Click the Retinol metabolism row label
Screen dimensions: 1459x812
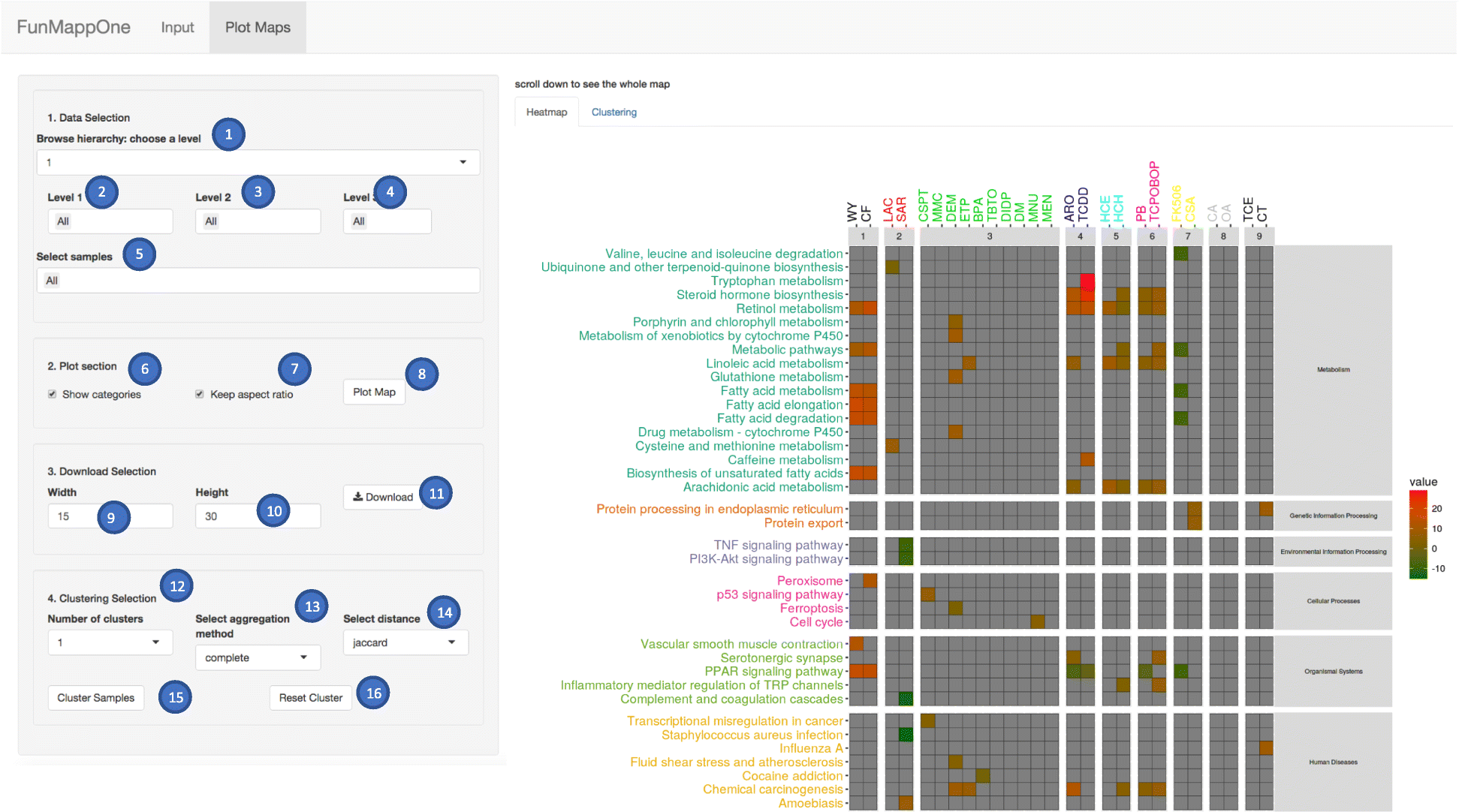789,309
